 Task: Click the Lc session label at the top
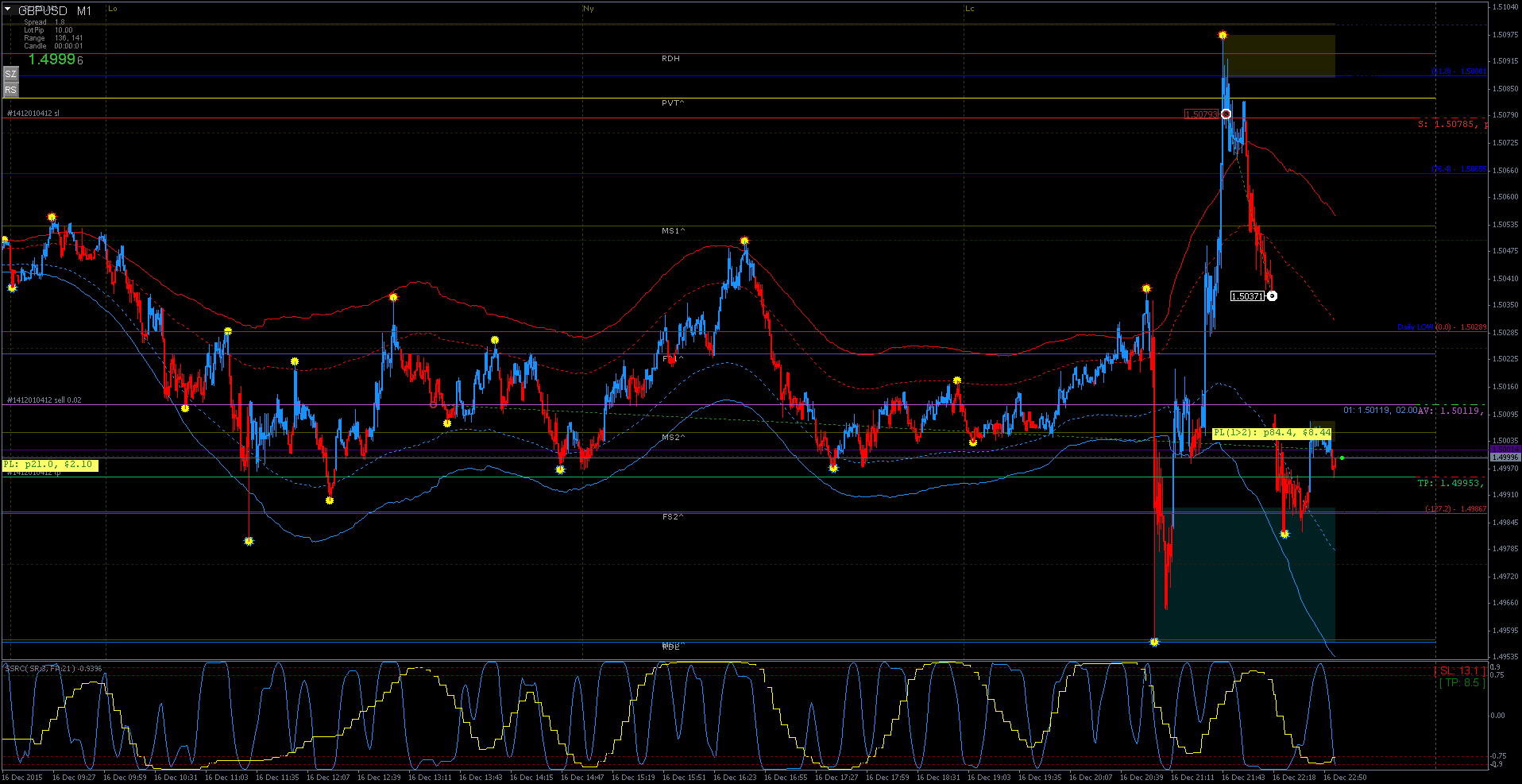coord(970,9)
